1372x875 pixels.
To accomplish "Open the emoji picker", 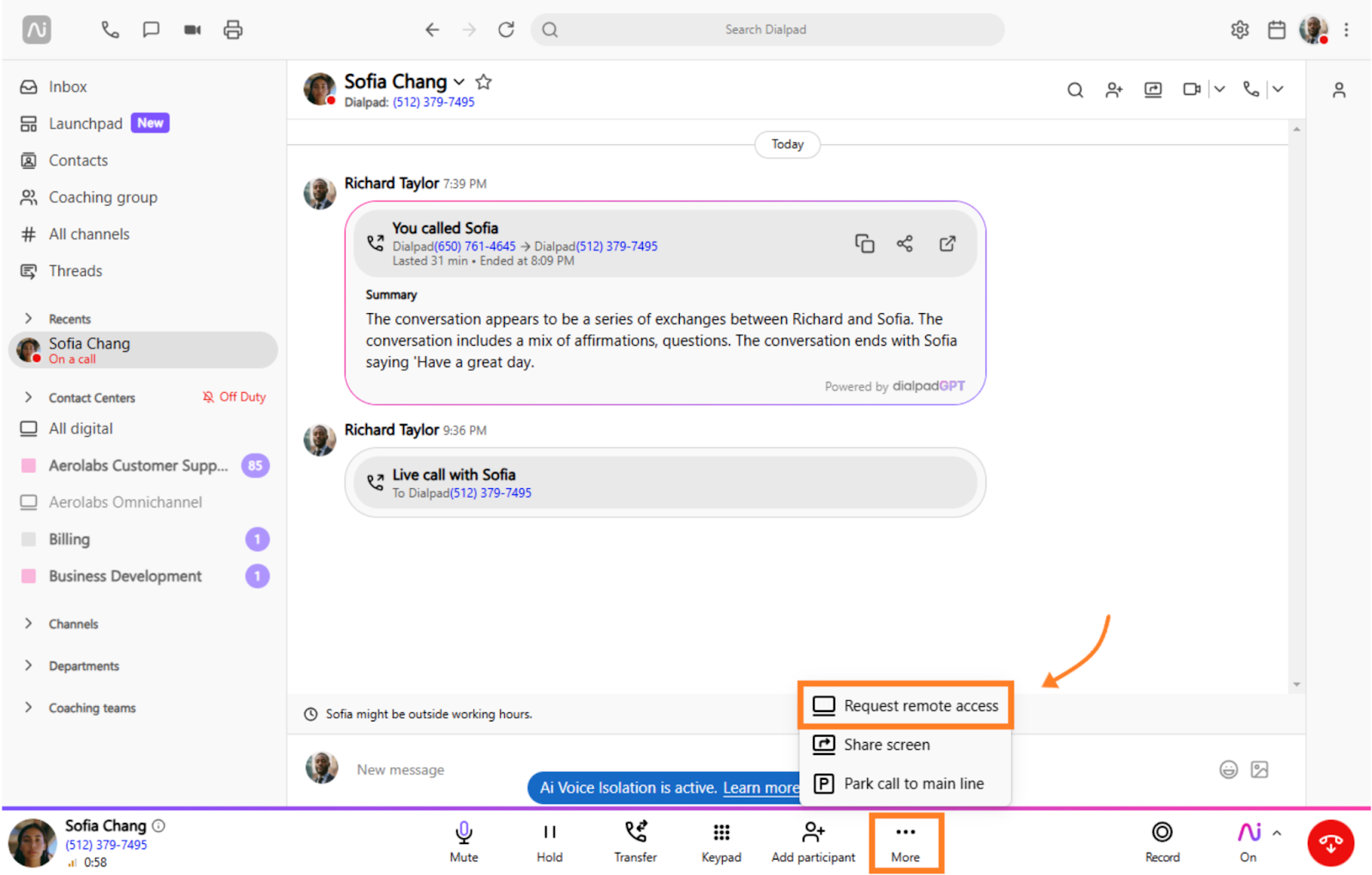I will pos(1229,769).
